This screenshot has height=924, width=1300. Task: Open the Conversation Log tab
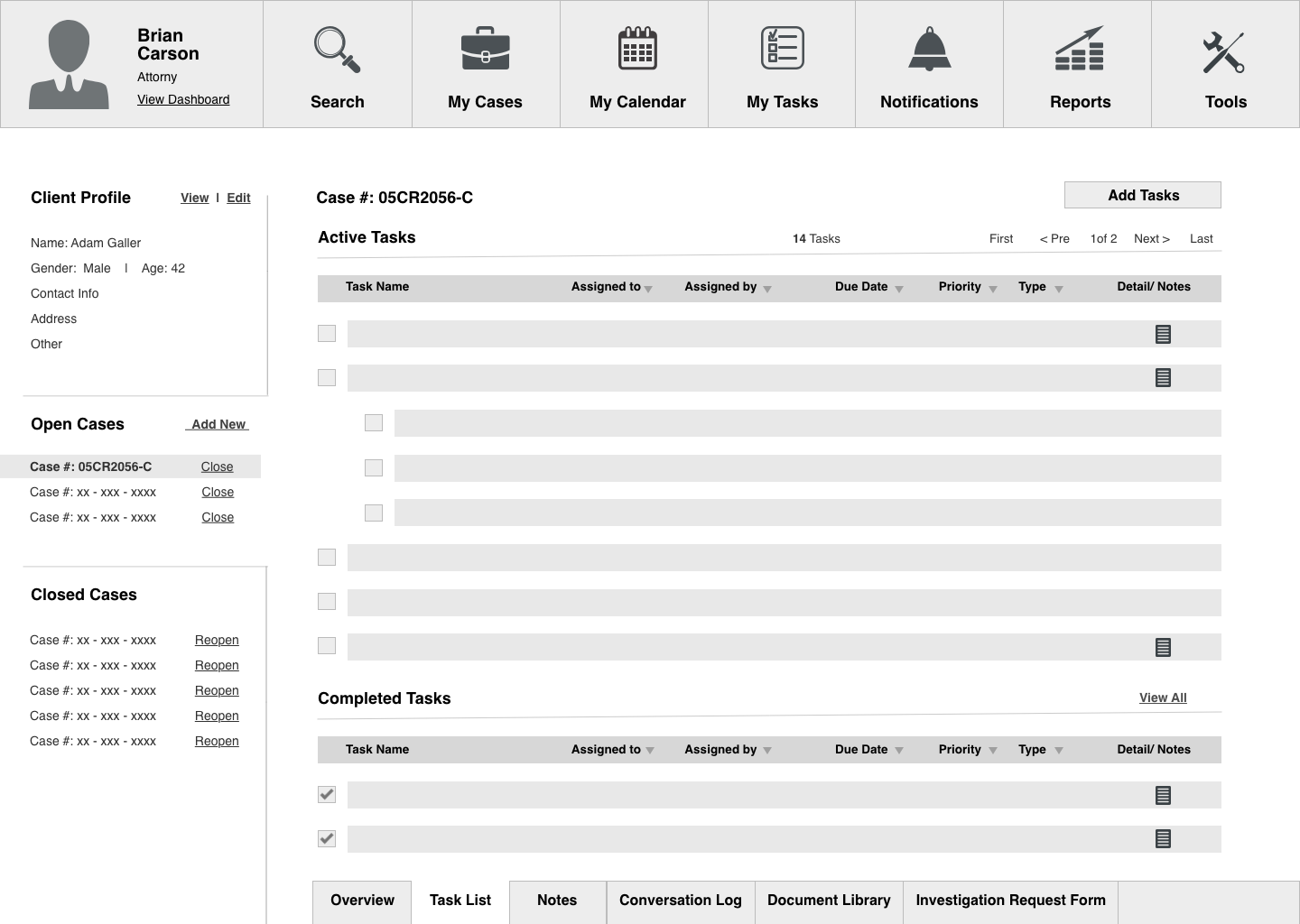(x=681, y=901)
